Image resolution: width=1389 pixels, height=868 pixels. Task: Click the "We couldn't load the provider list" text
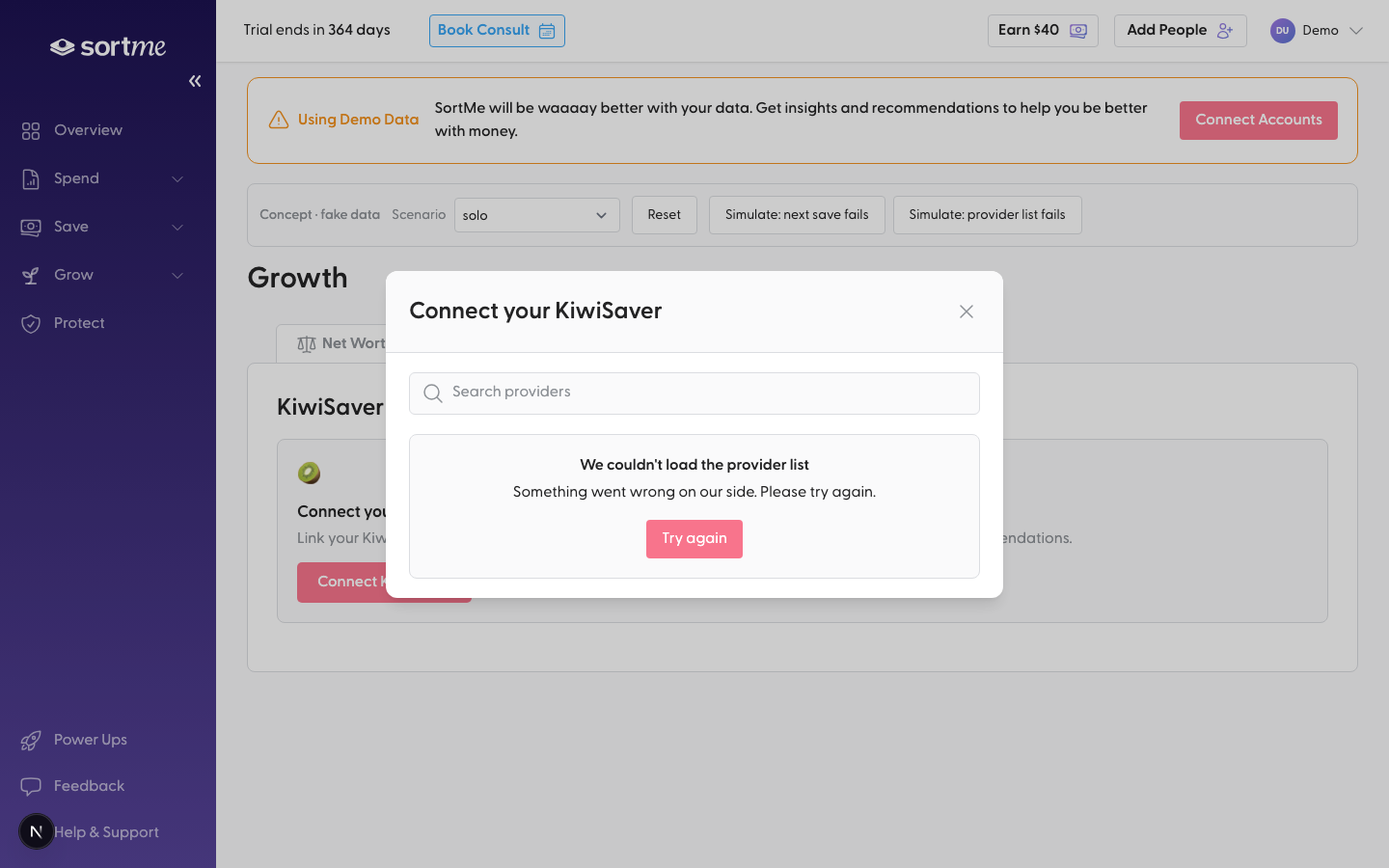694,465
